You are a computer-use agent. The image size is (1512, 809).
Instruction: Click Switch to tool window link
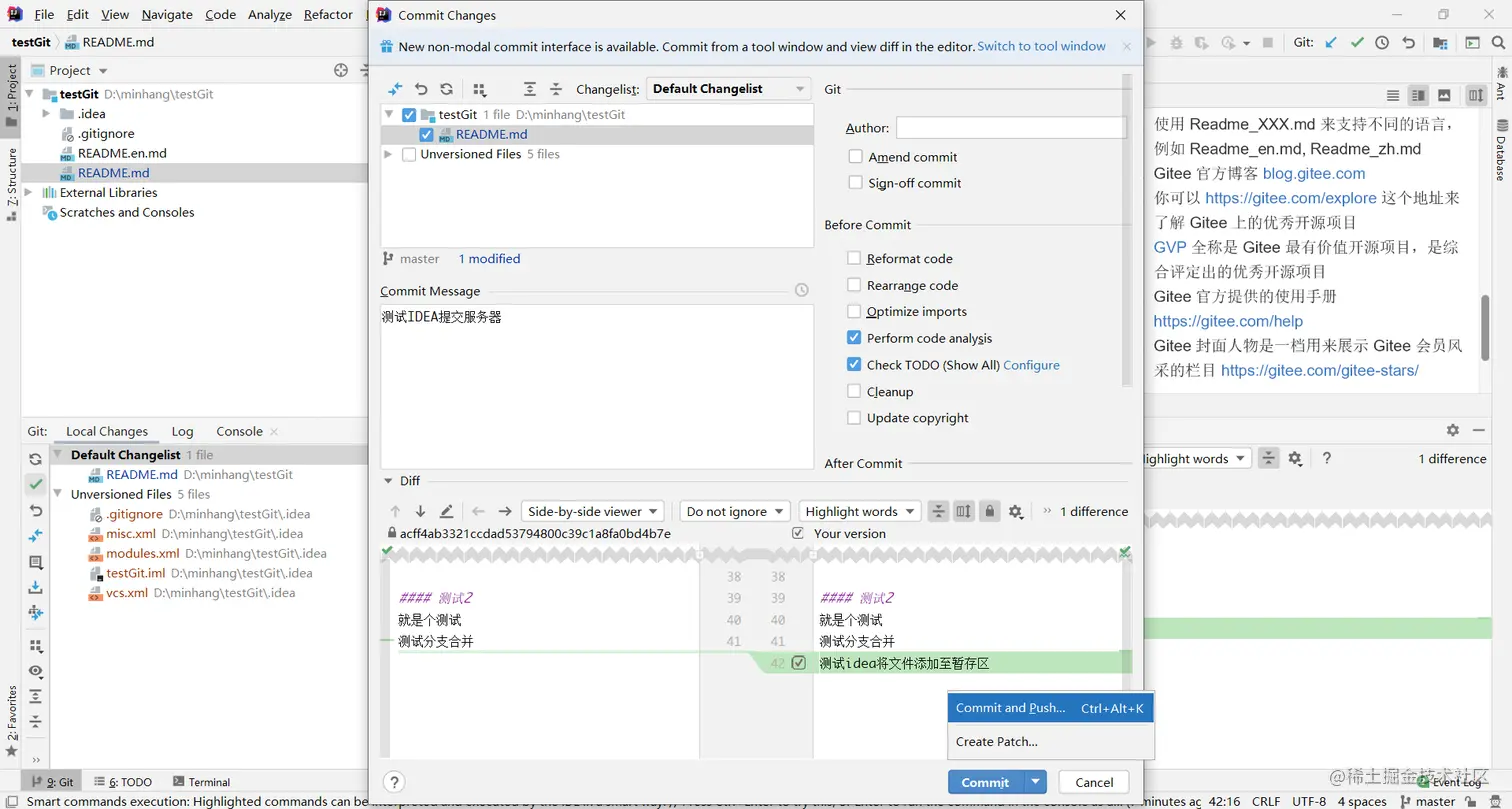click(1041, 46)
